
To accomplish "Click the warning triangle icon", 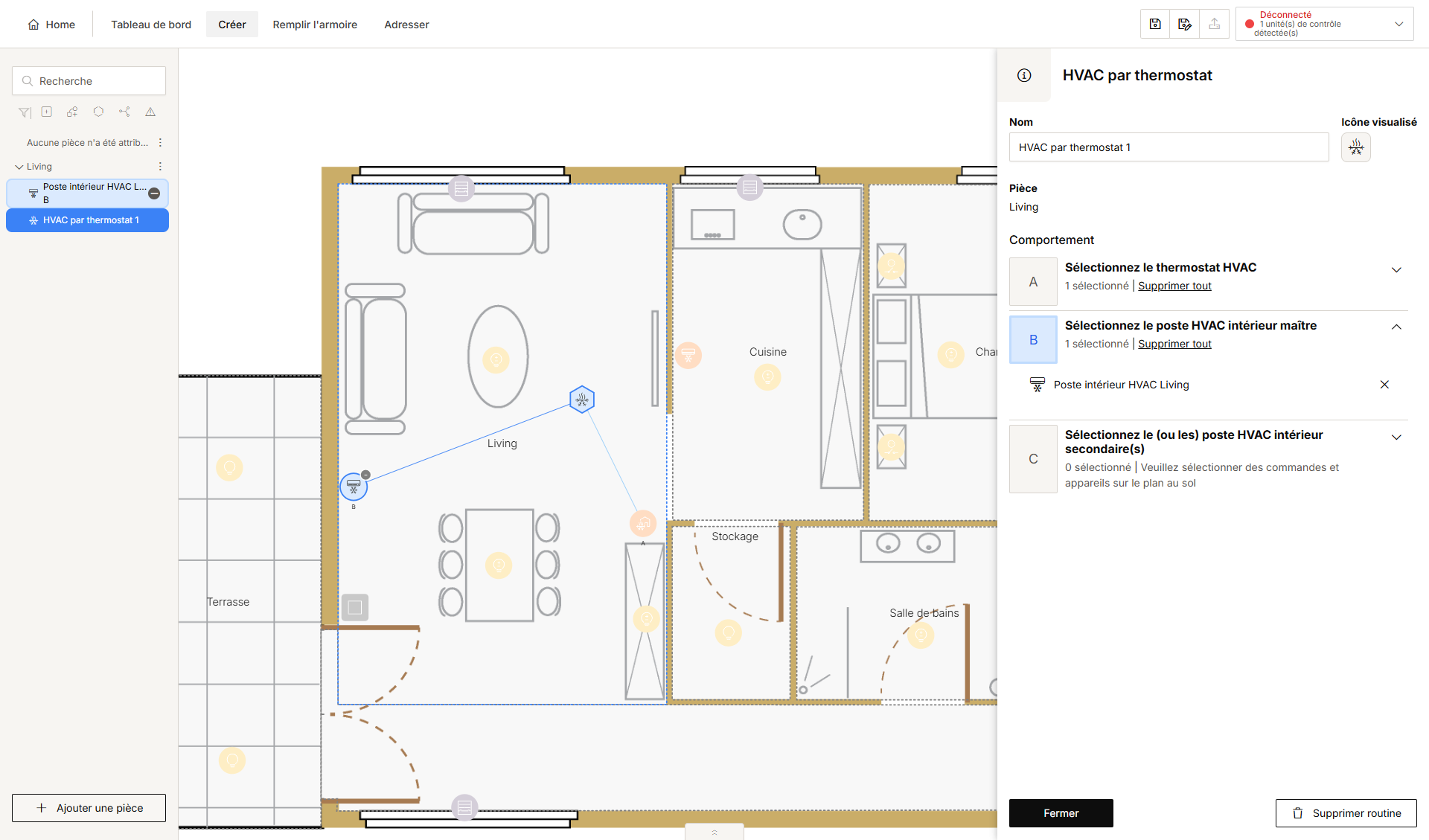I will click(x=150, y=112).
